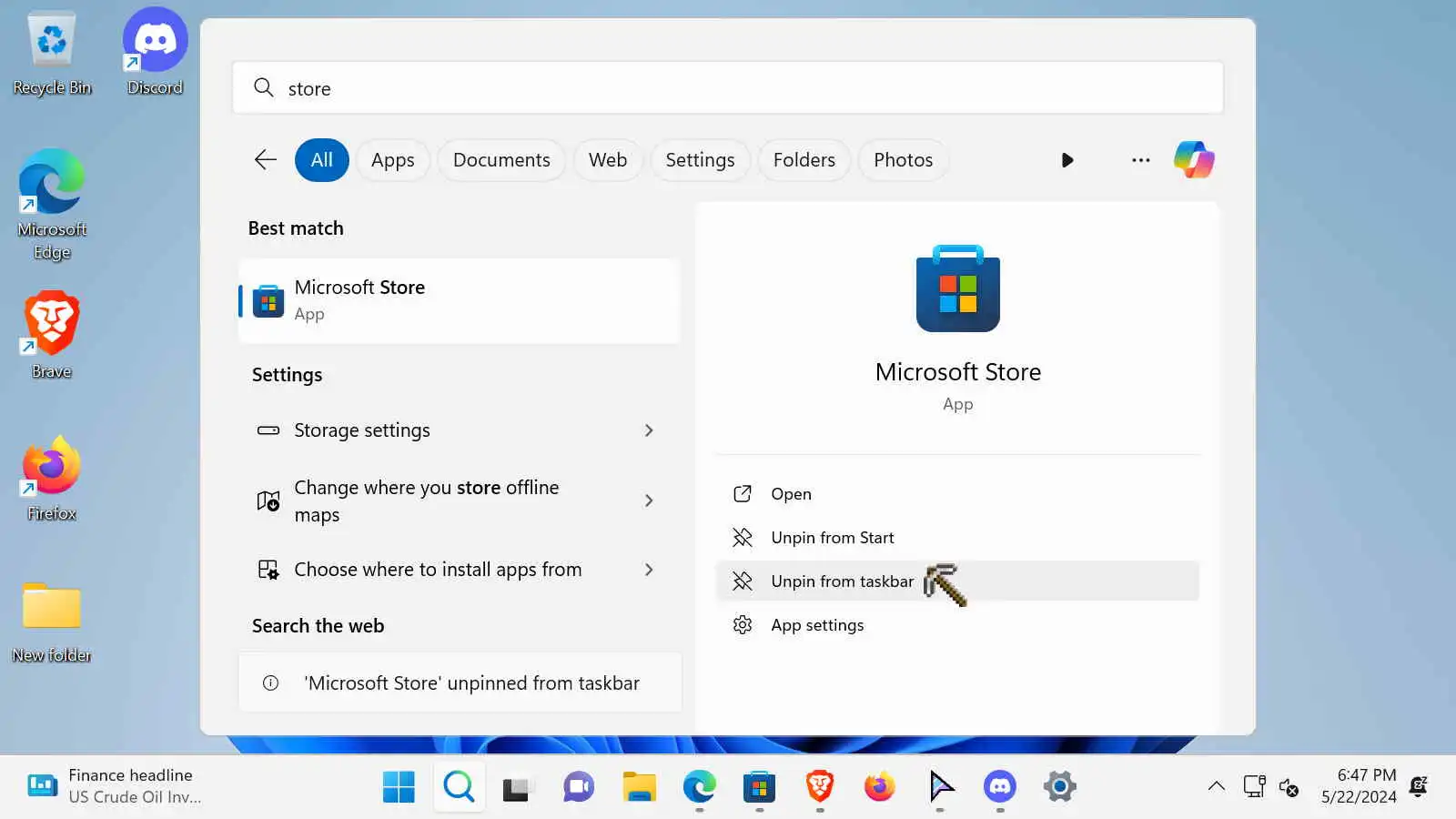Viewport: 1456px width, 819px height.
Task: Launch the Chat app from the taskbar
Action: click(x=578, y=786)
